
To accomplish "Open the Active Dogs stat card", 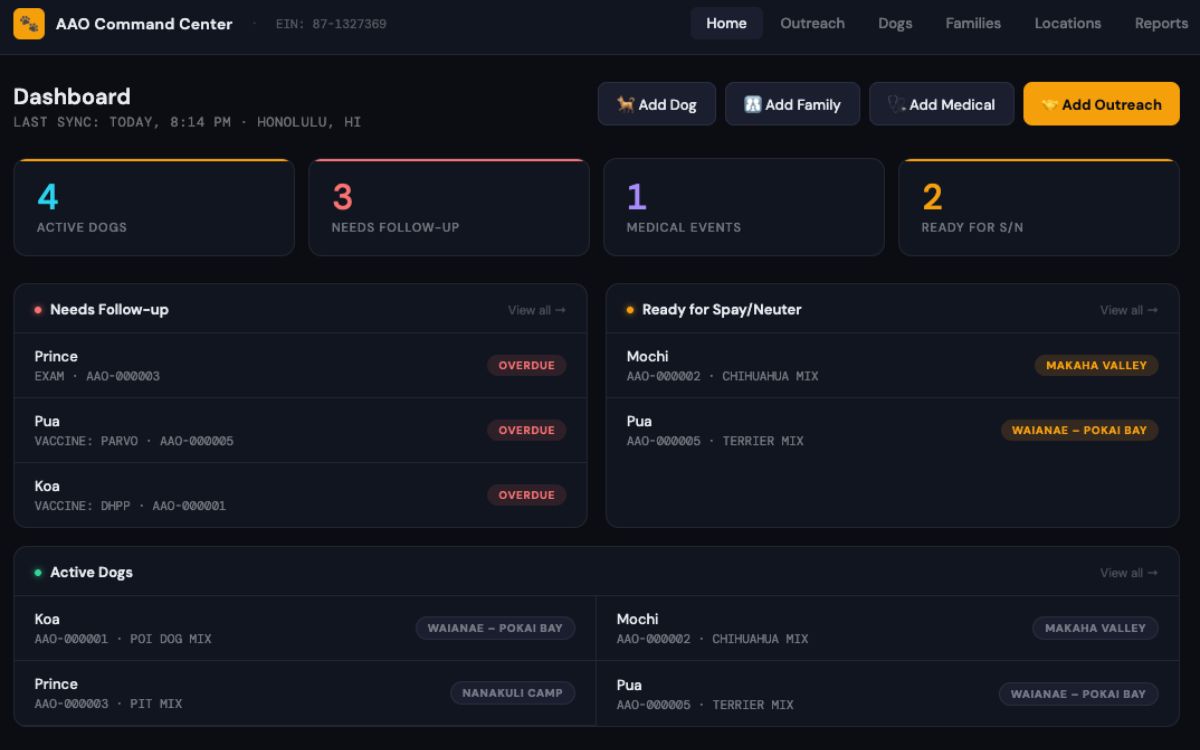I will (154, 208).
